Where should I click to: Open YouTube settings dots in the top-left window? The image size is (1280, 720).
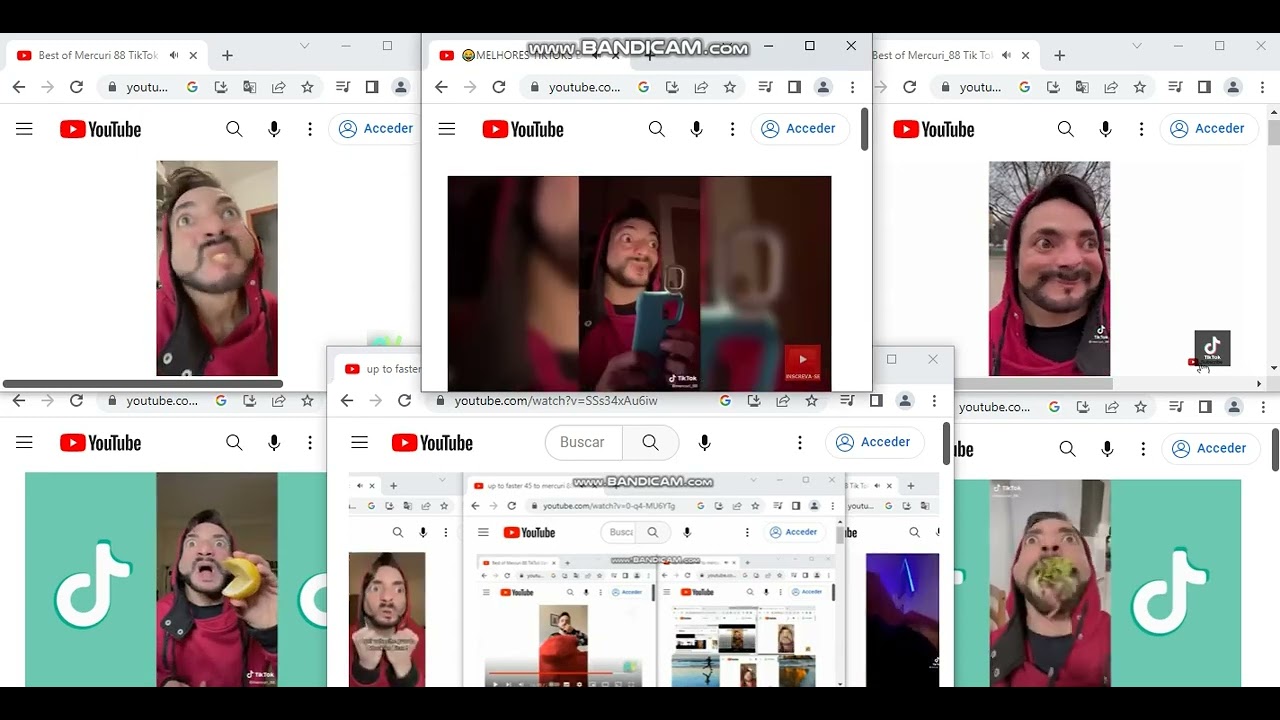point(310,129)
